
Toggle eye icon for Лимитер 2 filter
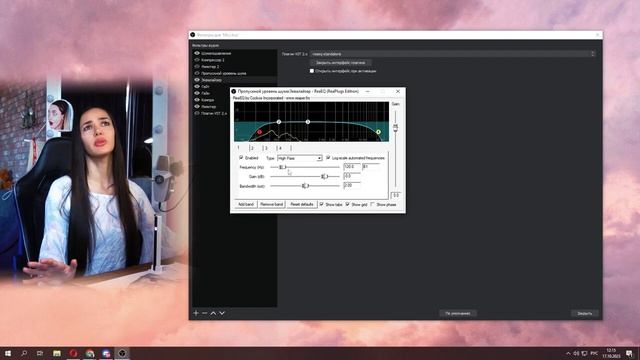(x=197, y=67)
